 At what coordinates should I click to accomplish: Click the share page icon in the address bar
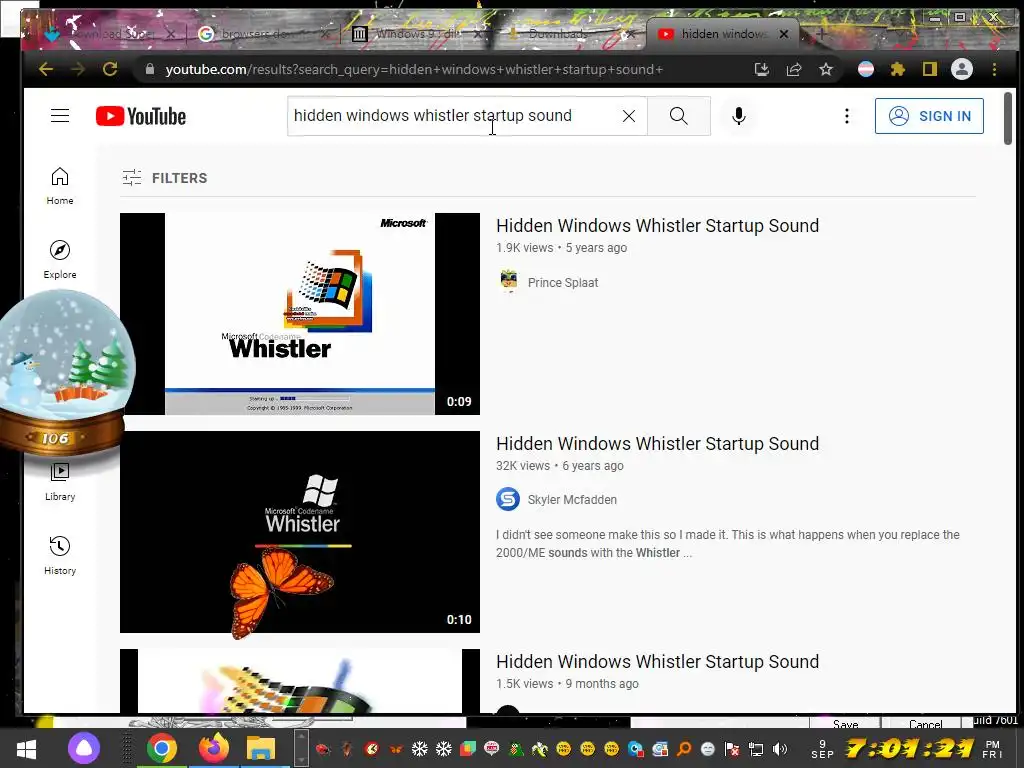(793, 69)
